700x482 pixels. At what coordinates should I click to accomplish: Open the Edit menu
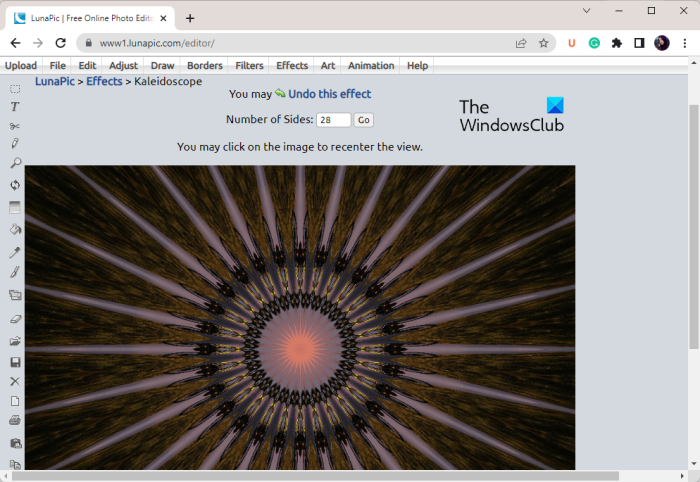point(87,66)
